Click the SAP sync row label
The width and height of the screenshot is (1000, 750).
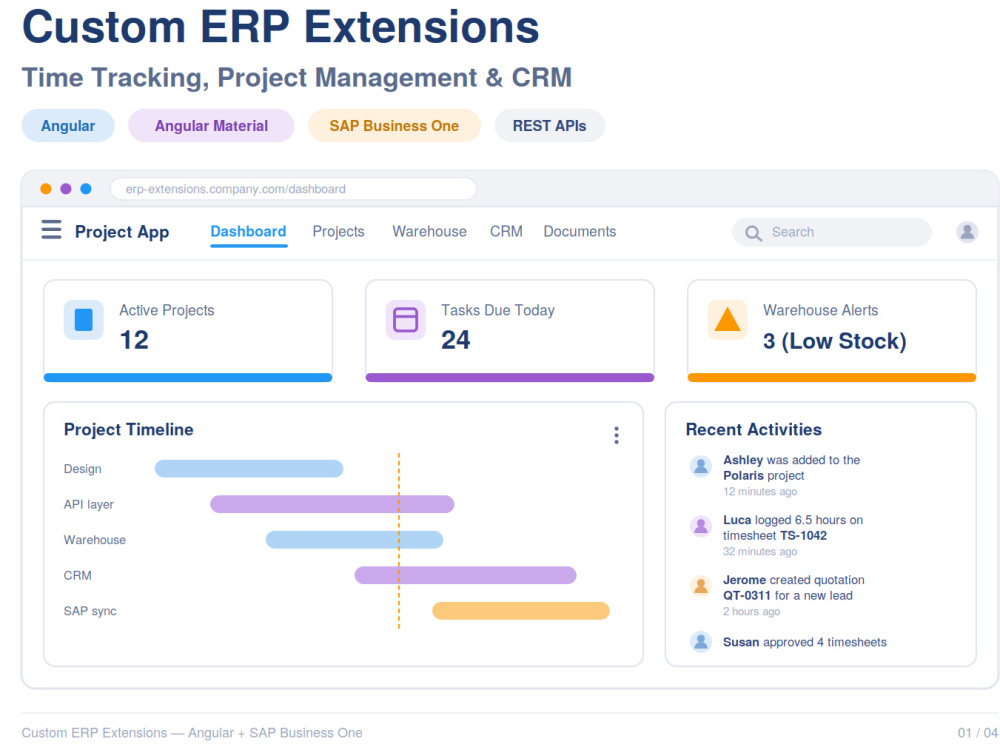pyautogui.click(x=90, y=611)
